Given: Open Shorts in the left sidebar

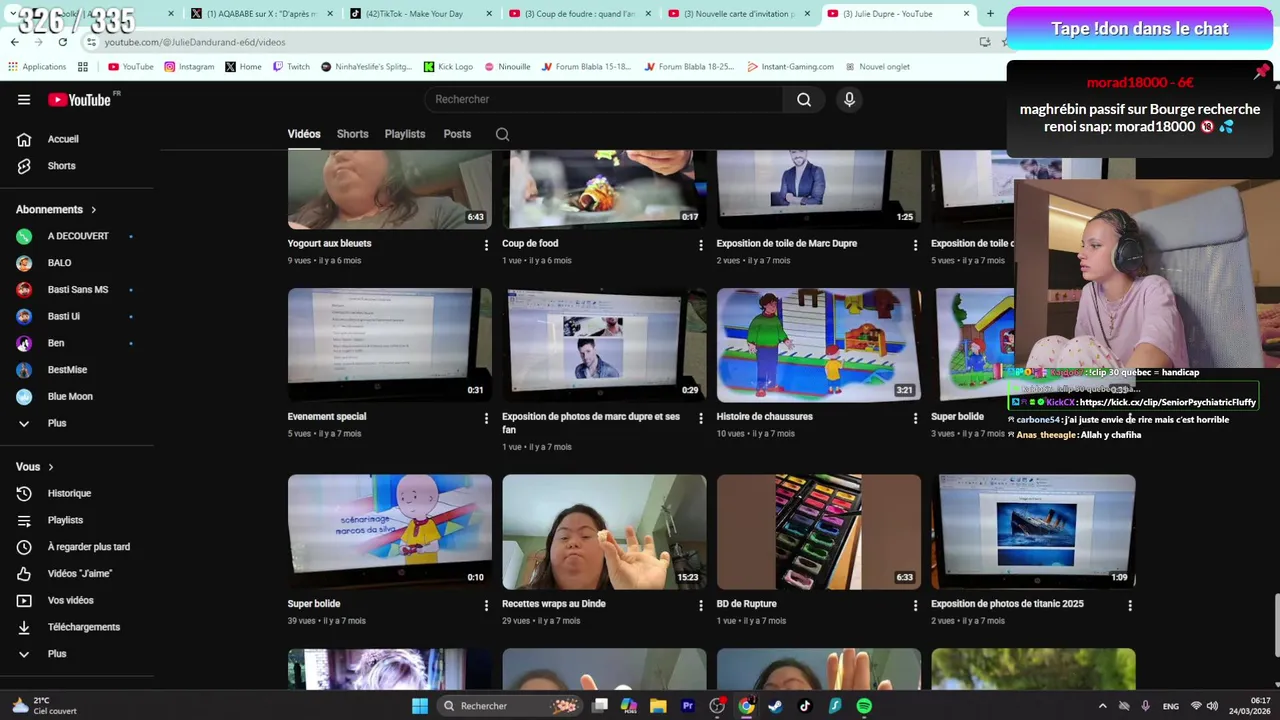Looking at the screenshot, I should [61, 166].
